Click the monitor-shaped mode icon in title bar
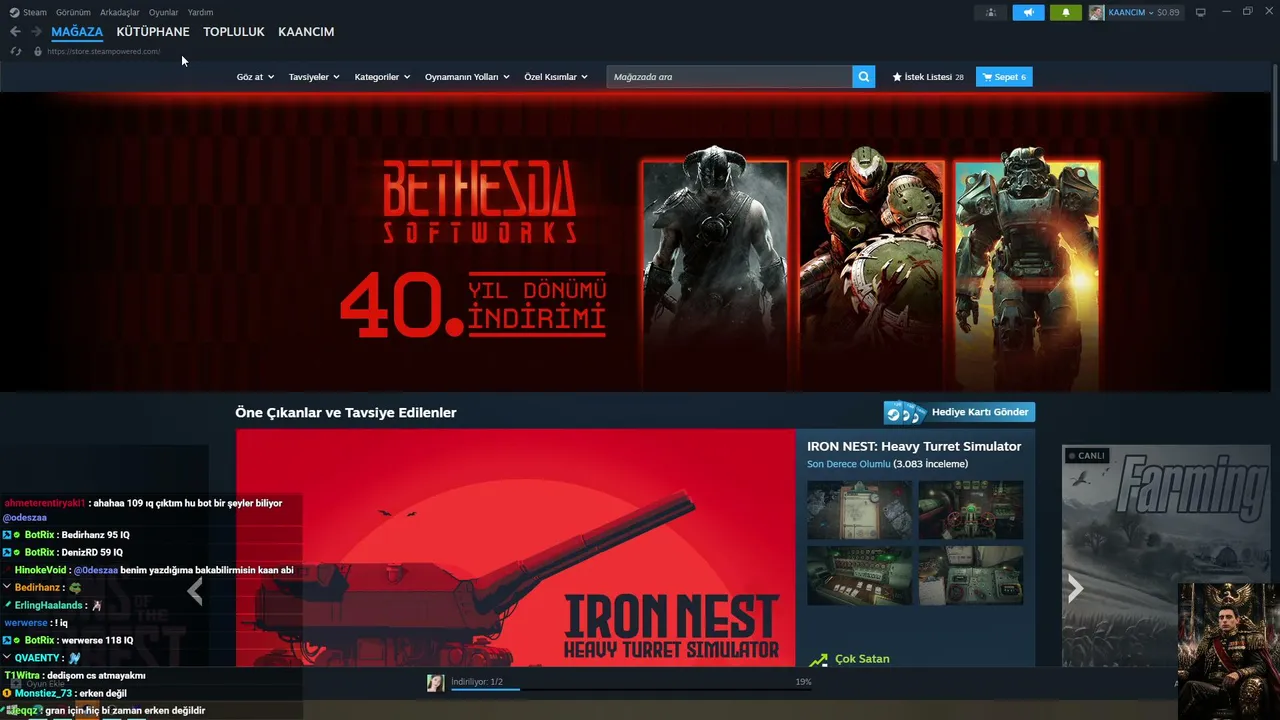 pyautogui.click(x=1201, y=12)
